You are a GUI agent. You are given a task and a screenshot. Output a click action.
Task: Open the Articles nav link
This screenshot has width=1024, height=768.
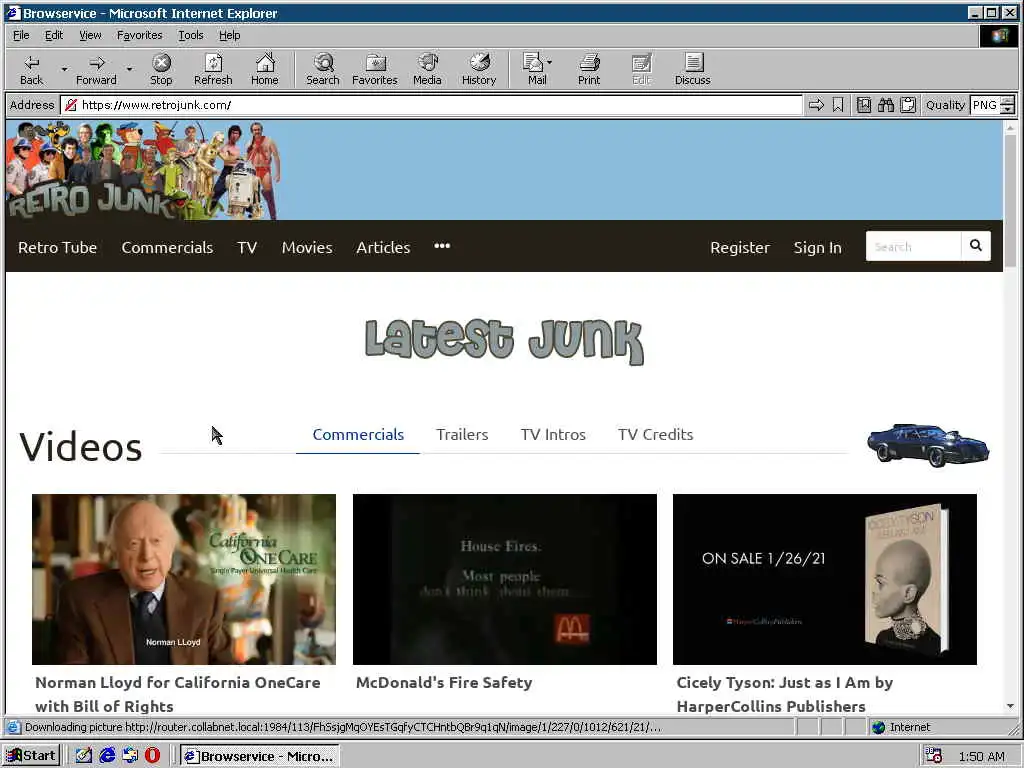[383, 248]
